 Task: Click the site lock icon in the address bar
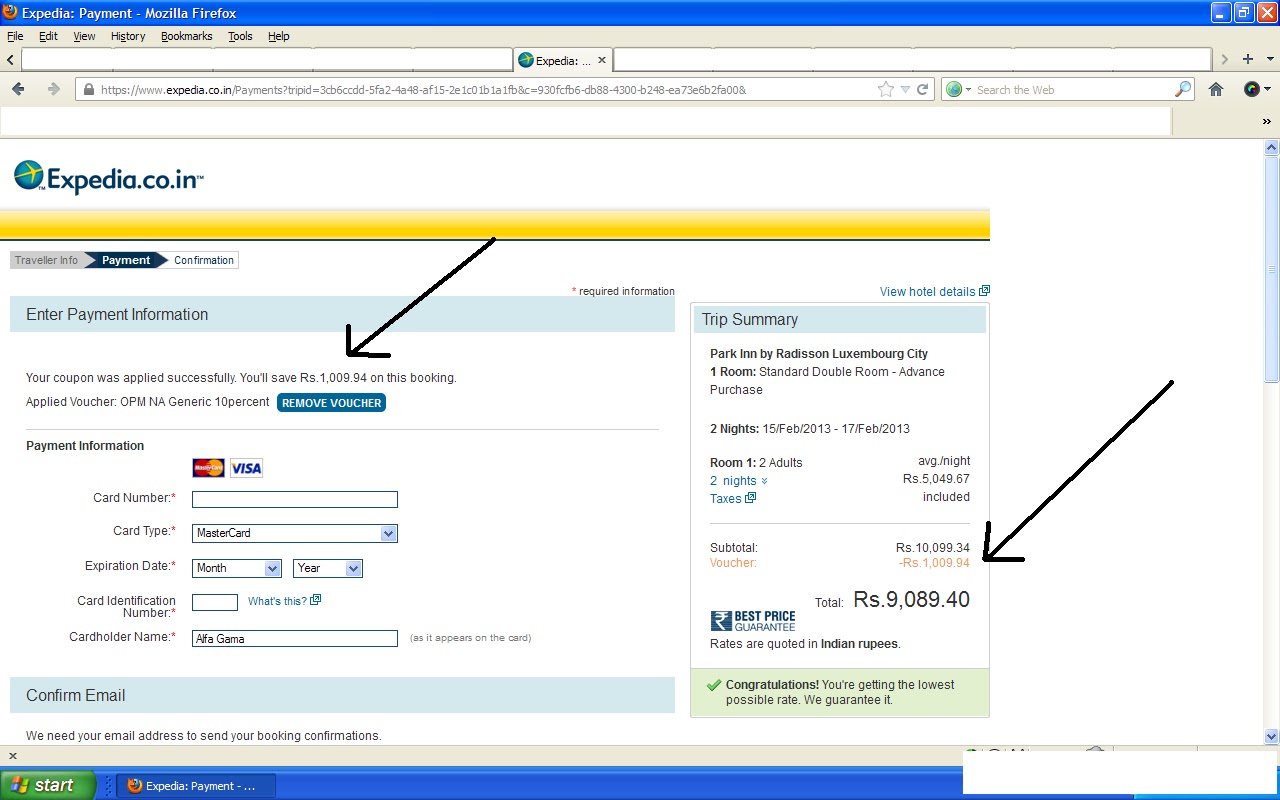pos(89,90)
